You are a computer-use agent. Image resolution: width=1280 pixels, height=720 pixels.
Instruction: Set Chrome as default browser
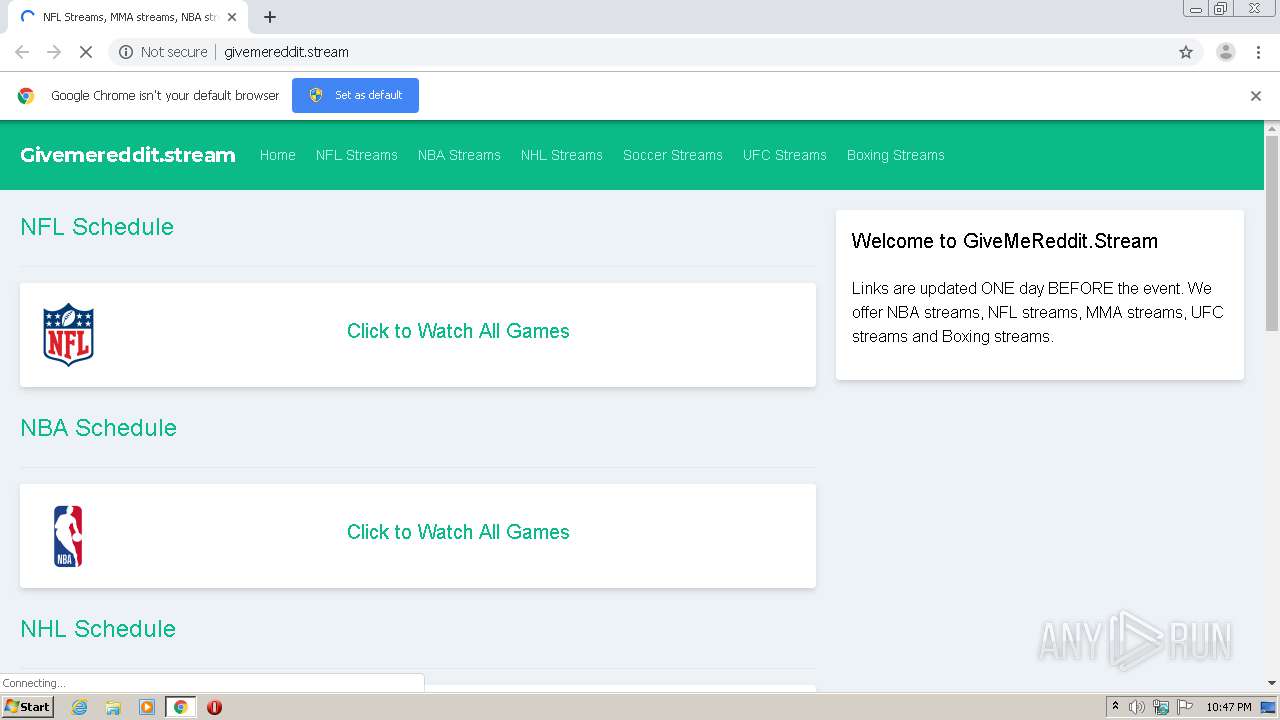[355, 95]
